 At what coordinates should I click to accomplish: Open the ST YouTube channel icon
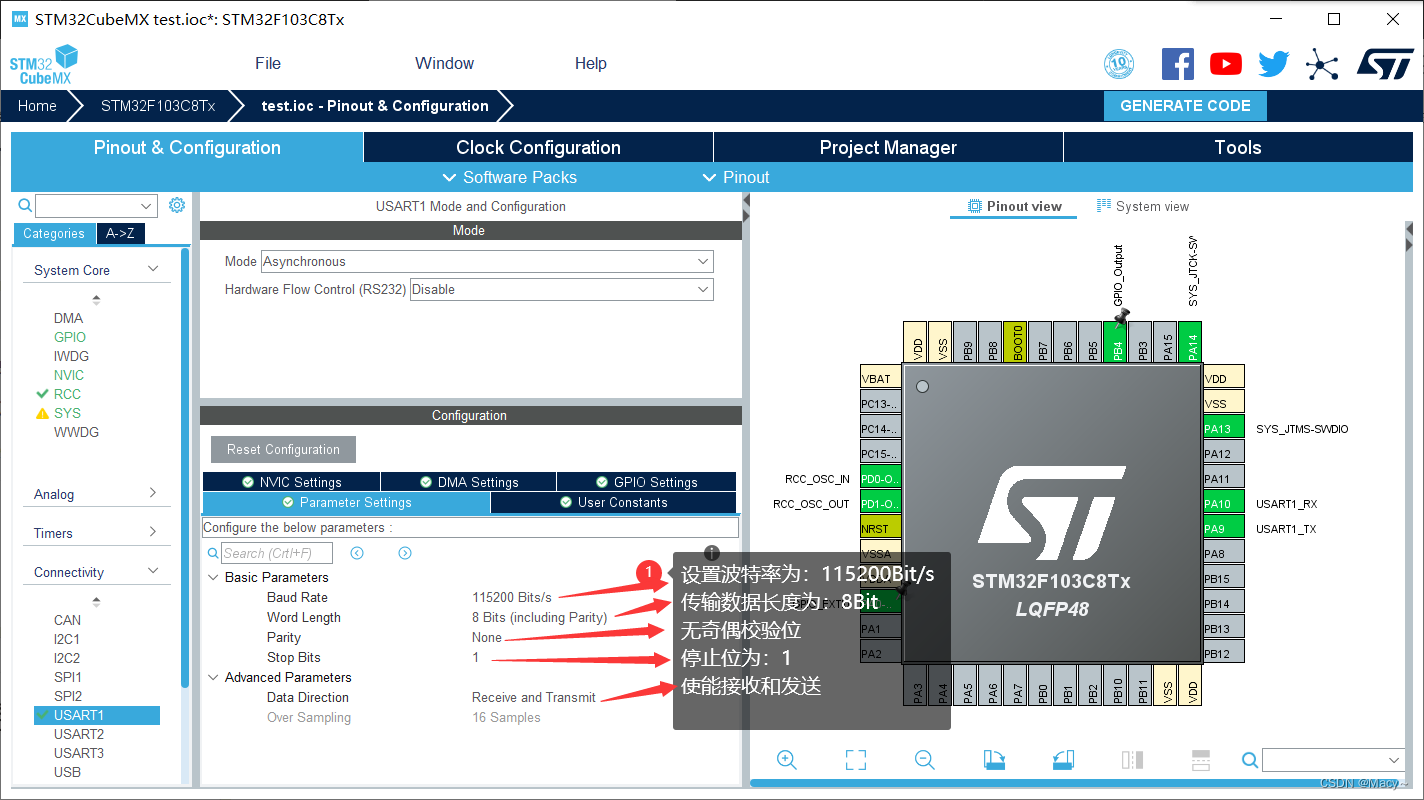1226,64
